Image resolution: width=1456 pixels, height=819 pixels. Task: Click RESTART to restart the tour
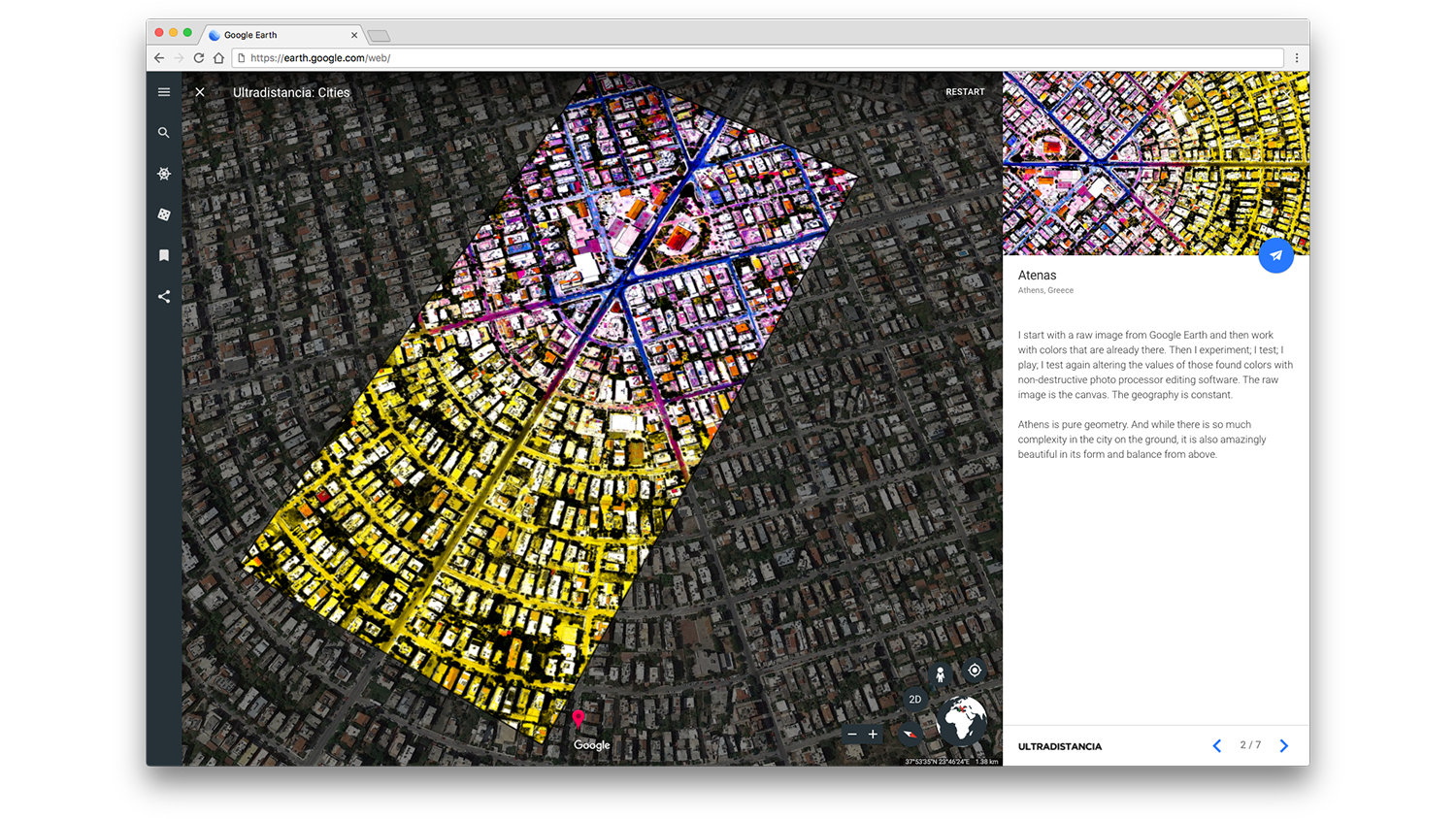tap(965, 92)
